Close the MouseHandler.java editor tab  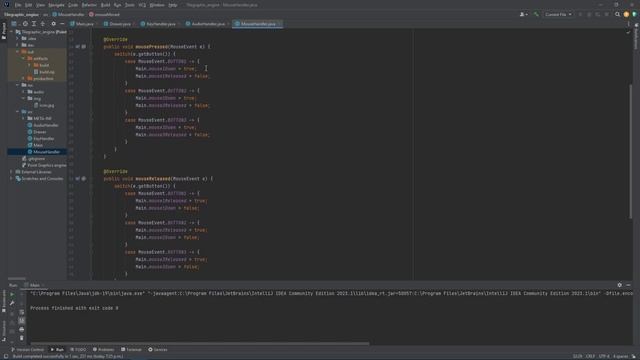click(x=280, y=24)
